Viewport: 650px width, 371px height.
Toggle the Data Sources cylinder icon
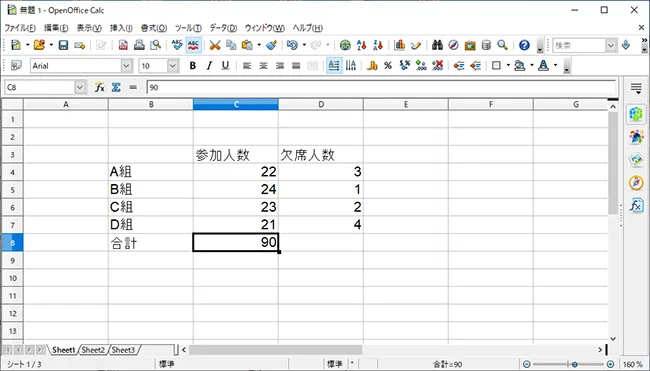click(486, 45)
